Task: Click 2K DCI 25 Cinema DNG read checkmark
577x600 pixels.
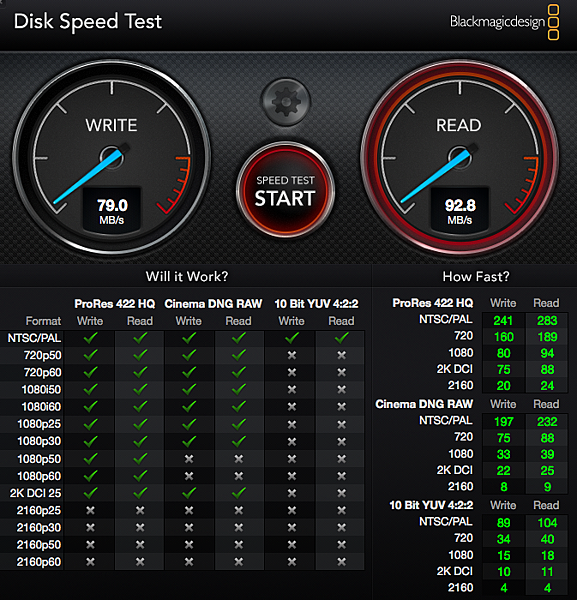Action: (x=239, y=493)
